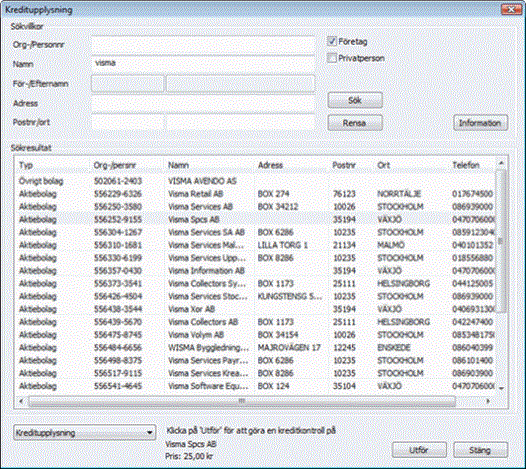This screenshot has height=469, width=526.
Task: Uncheck the Företag checkbox
Action: coord(331,42)
